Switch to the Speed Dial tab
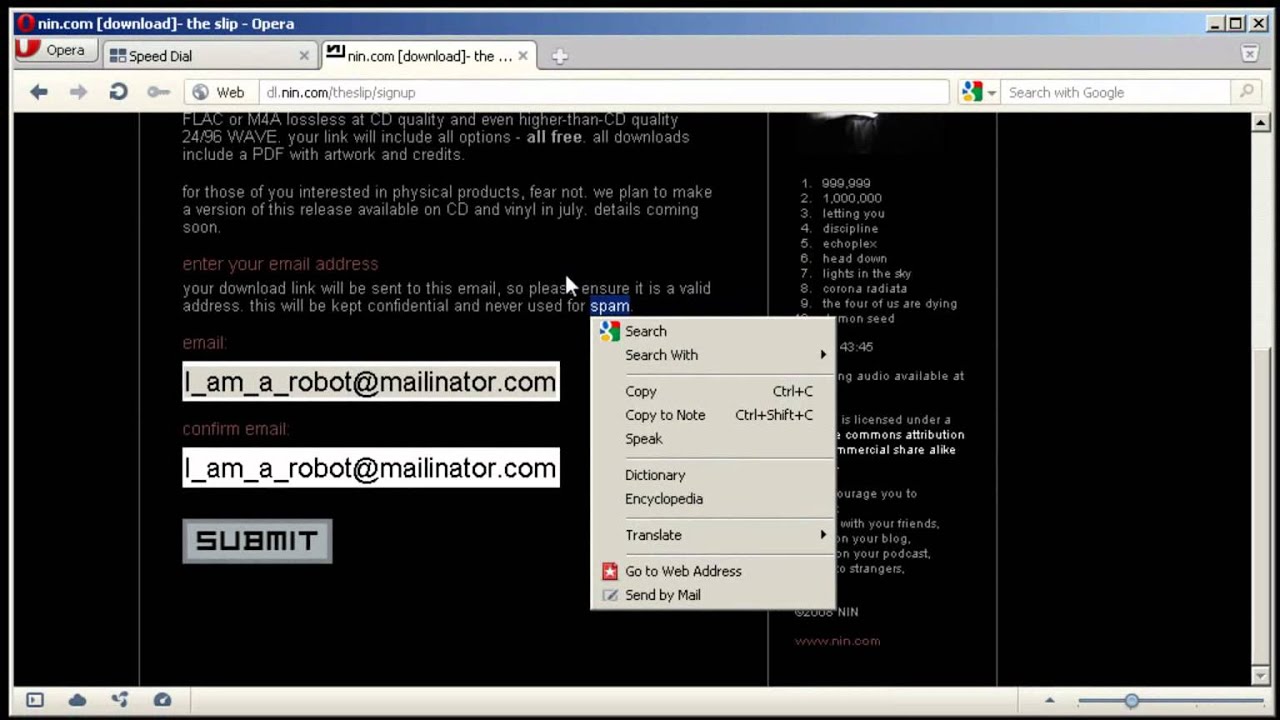Screen dimensions: 1280x720 (210, 56)
